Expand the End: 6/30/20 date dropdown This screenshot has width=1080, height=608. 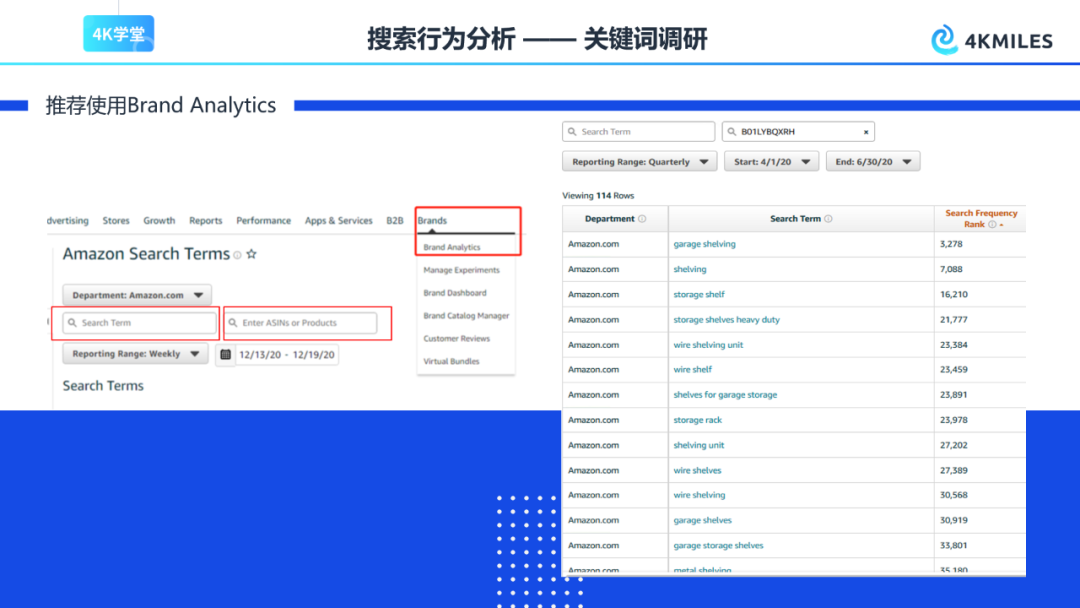pyautogui.click(x=872, y=162)
